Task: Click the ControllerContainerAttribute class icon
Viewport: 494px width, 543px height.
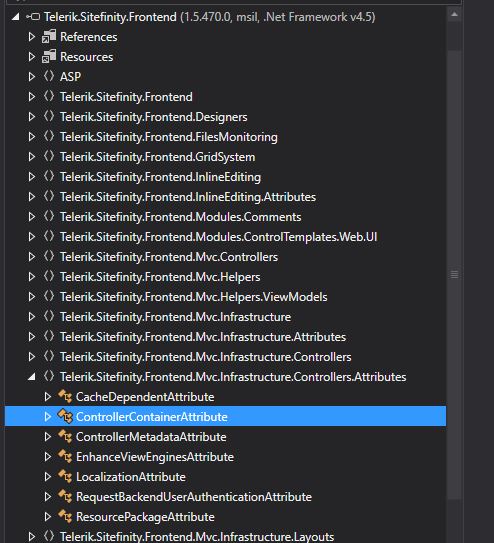Action: pos(65,416)
